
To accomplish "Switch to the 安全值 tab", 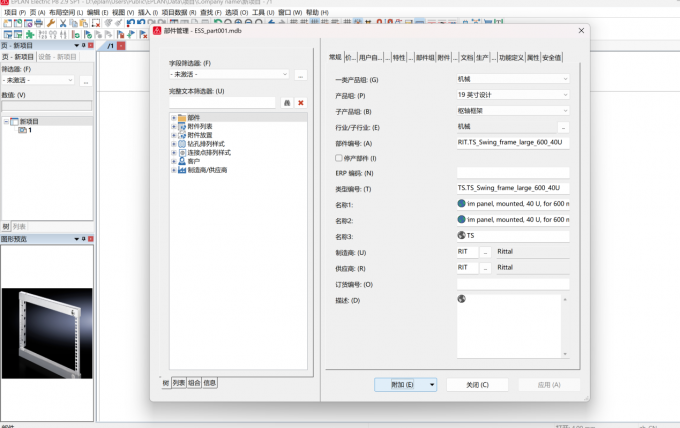I will pos(551,57).
